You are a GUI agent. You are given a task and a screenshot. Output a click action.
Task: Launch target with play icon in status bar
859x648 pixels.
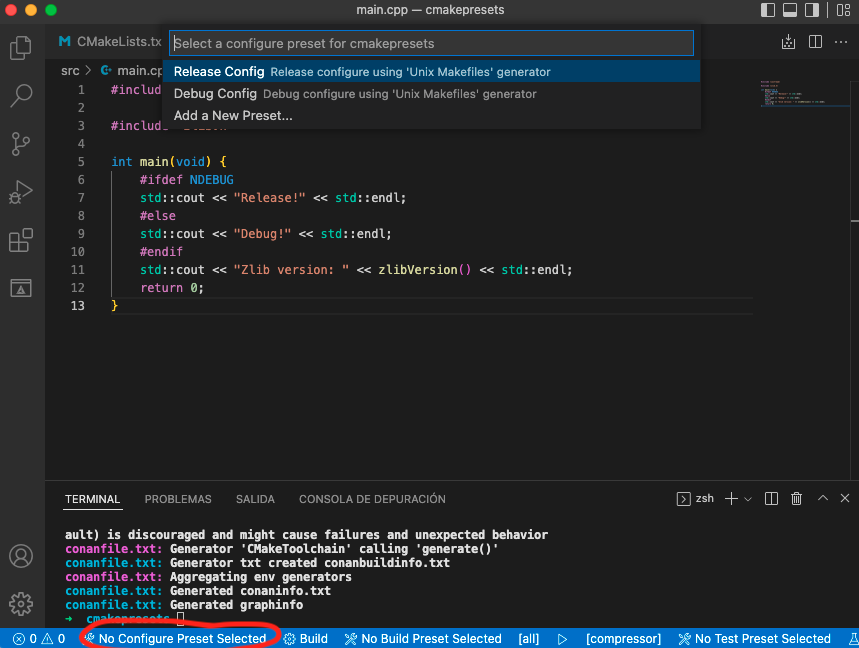point(562,639)
